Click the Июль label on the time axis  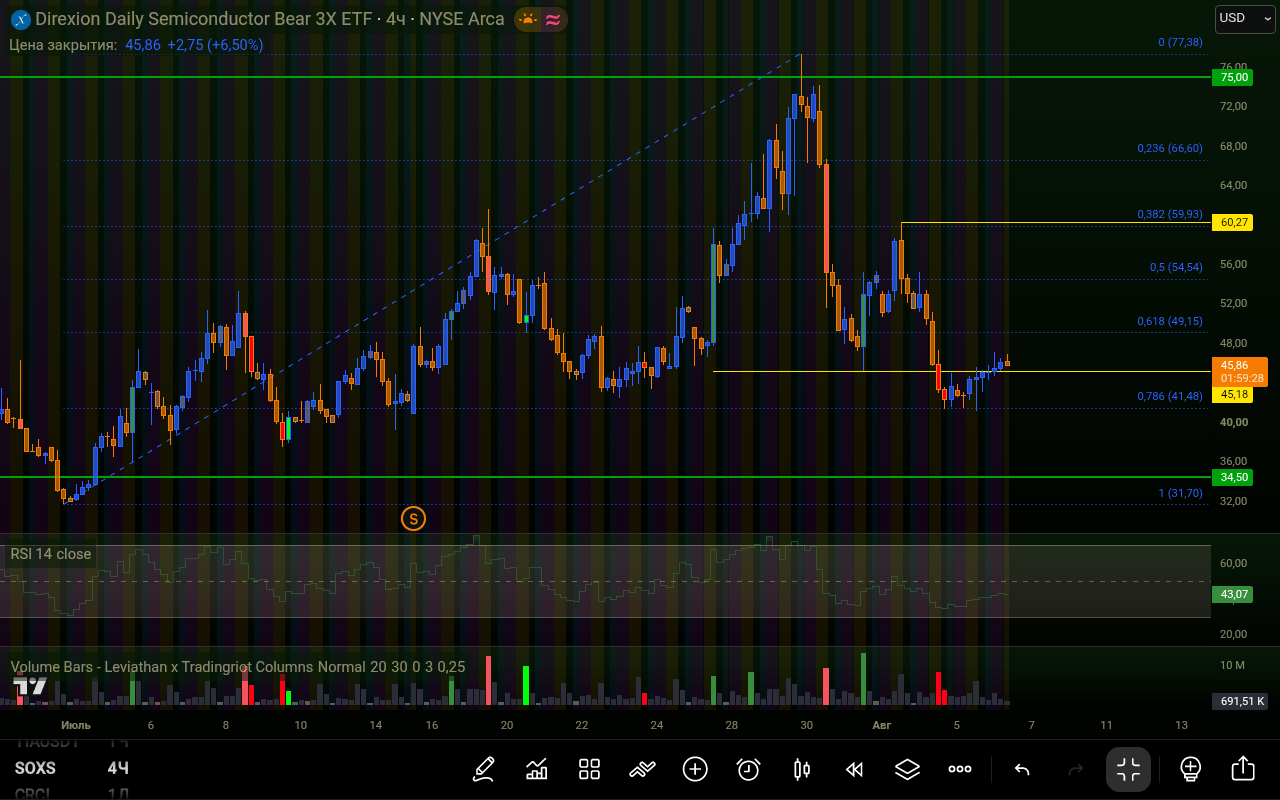(76, 725)
